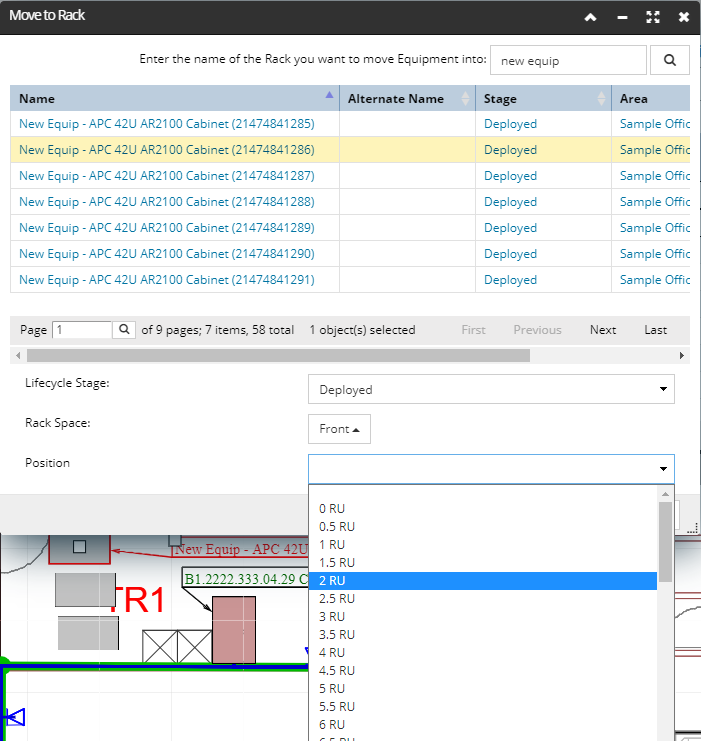
Task: Click Deployed stage for cabinet 21474841291
Action: point(511,280)
